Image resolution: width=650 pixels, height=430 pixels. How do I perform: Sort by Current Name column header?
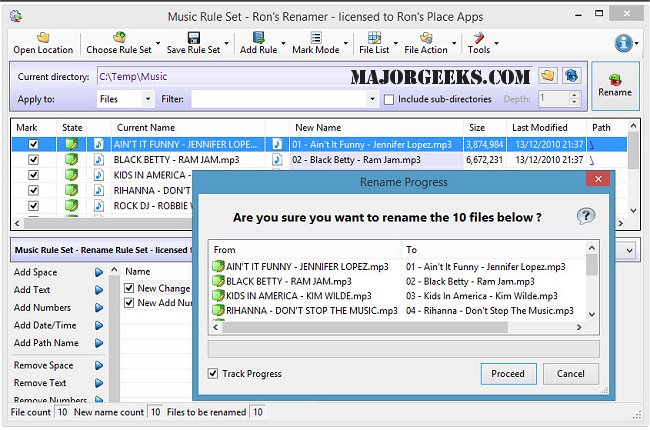(x=188, y=128)
